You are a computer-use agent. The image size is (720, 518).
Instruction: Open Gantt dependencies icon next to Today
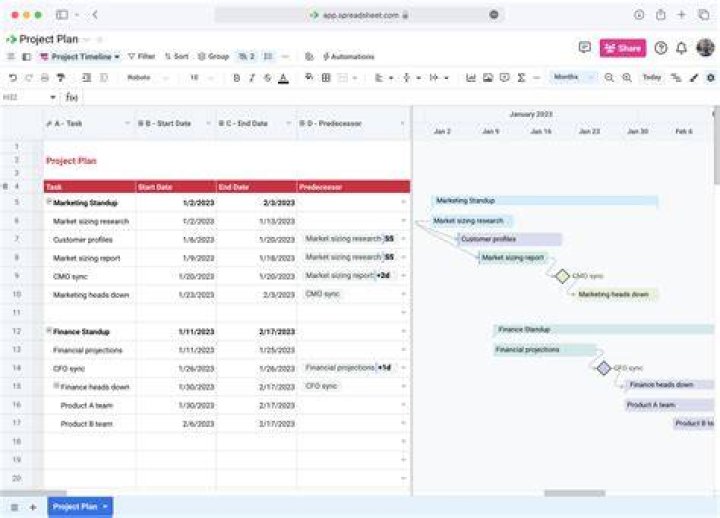tap(676, 78)
